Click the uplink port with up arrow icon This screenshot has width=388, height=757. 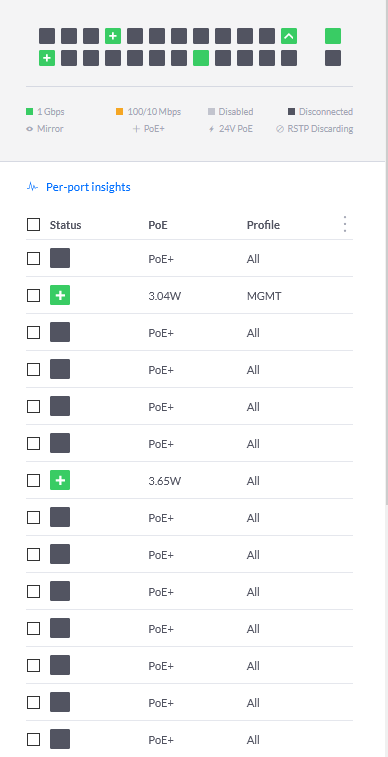(x=289, y=36)
